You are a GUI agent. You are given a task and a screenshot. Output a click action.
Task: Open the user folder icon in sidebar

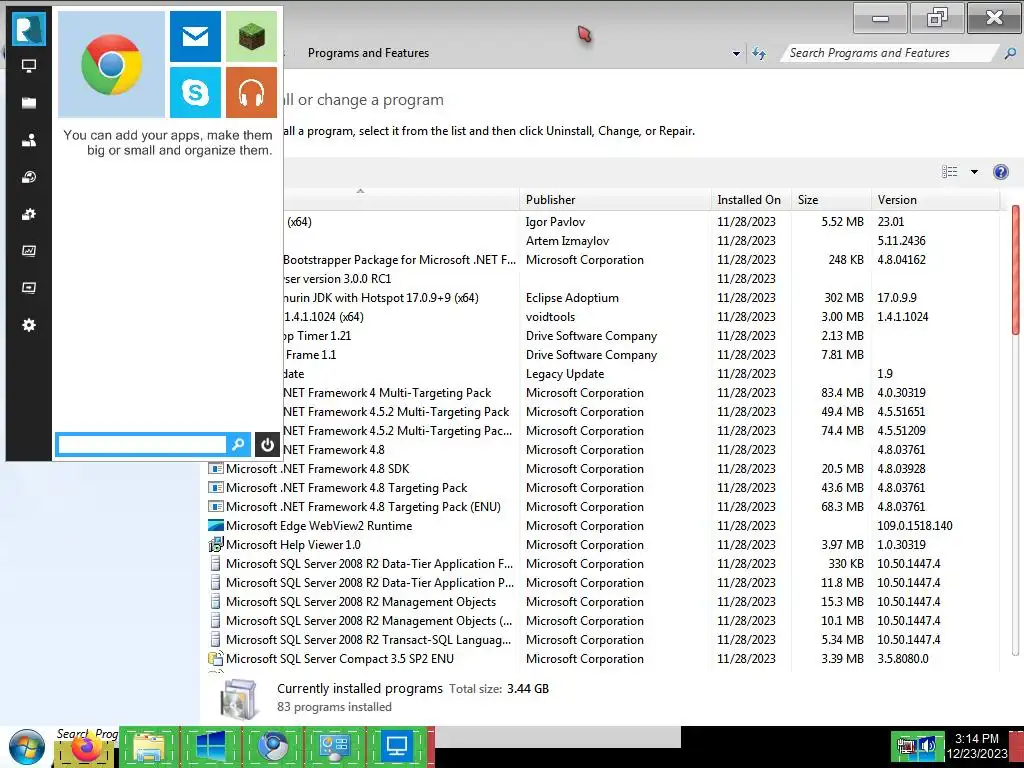pos(29,140)
